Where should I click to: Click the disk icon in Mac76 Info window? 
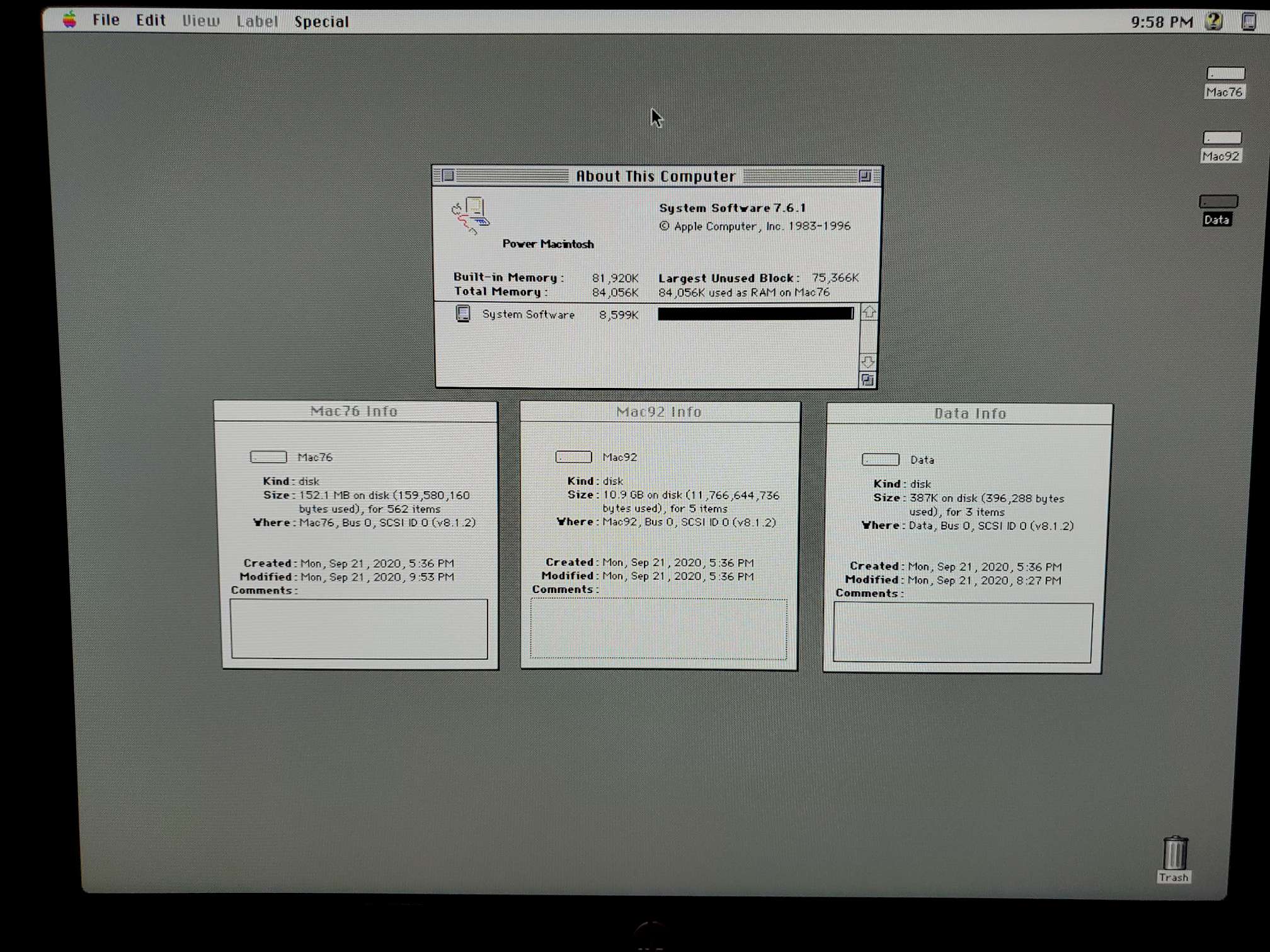pos(268,456)
